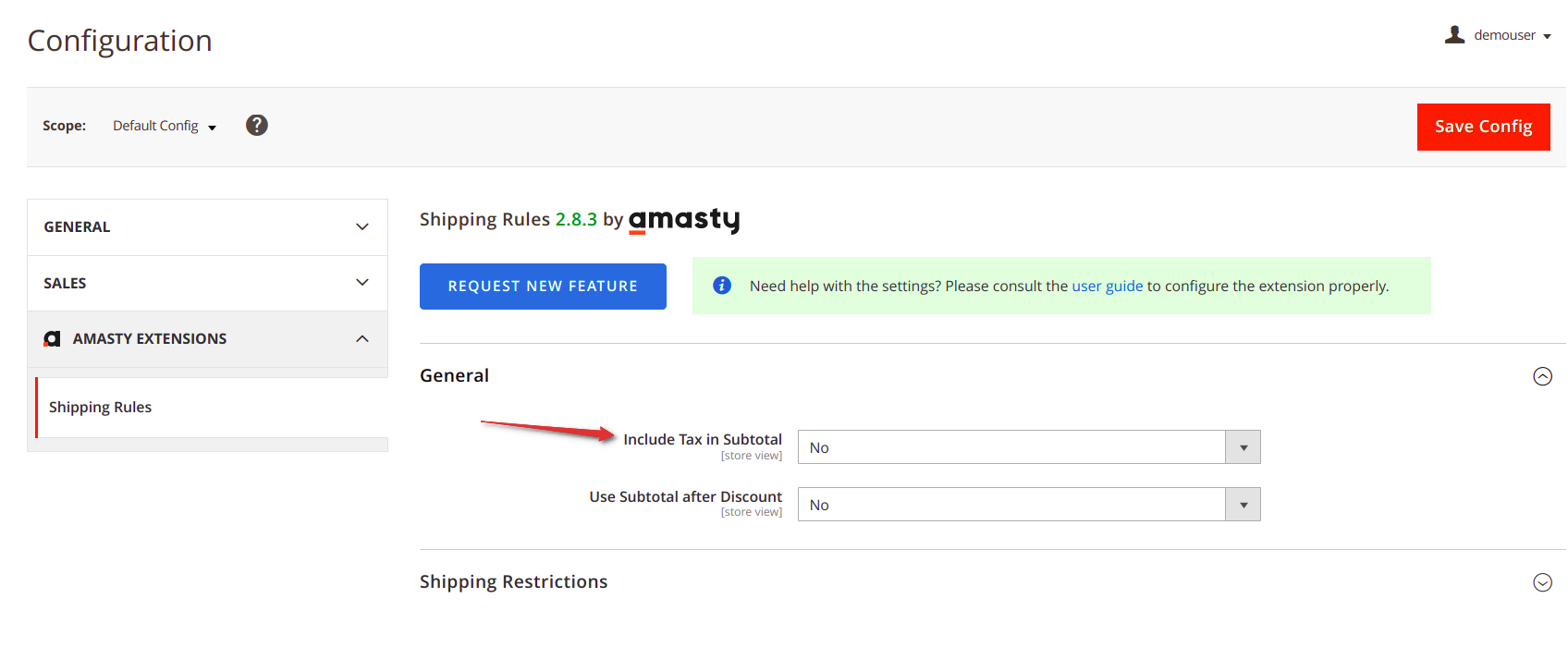Image resolution: width=1568 pixels, height=647 pixels.
Task: Click the blue info icon in help notice
Action: point(722,286)
